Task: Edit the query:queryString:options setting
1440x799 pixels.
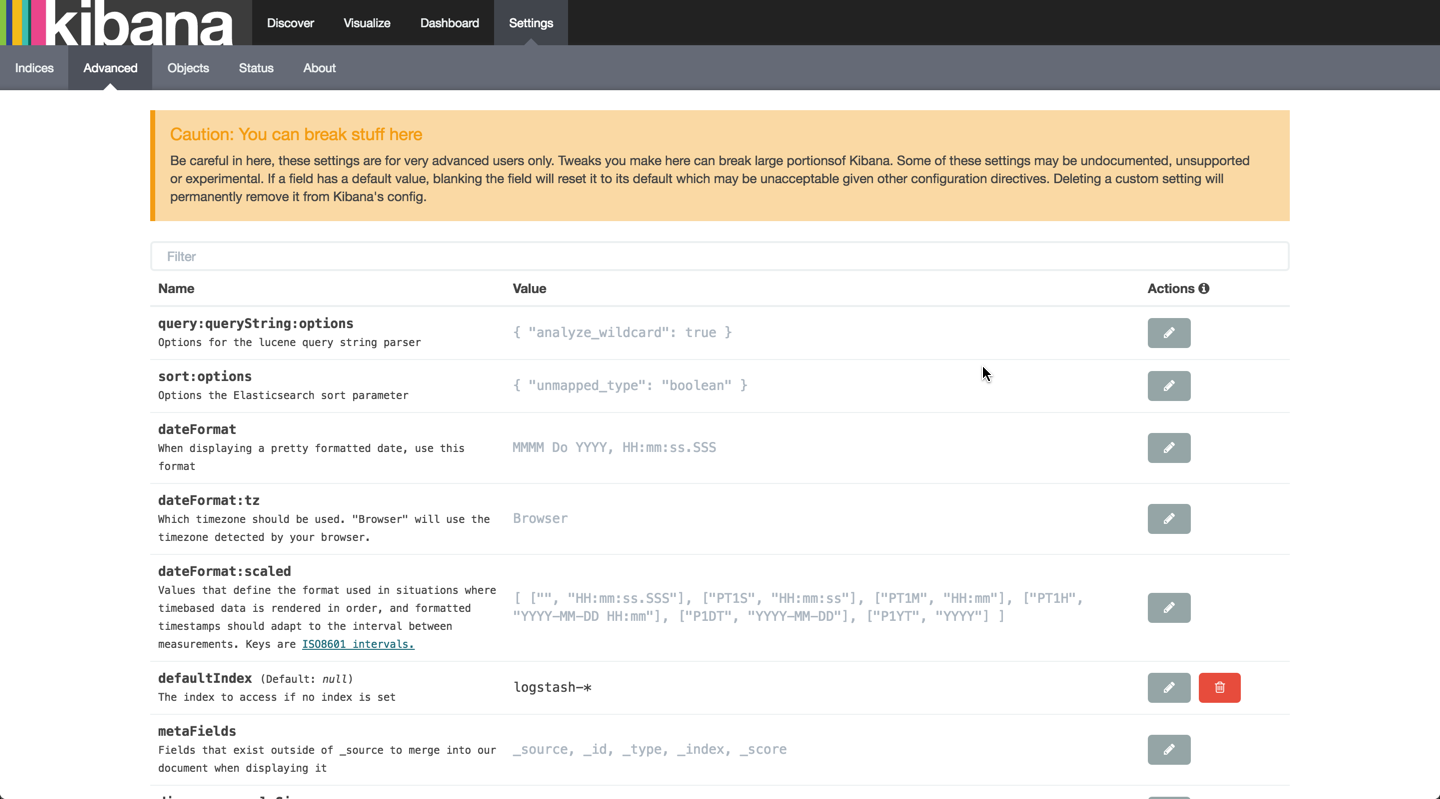Action: (x=1168, y=333)
